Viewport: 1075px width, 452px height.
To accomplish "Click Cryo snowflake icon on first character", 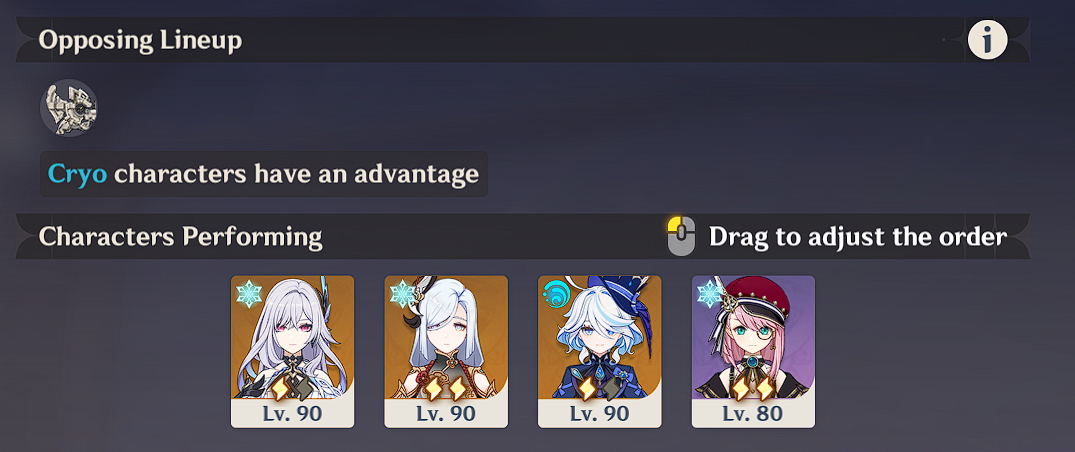I will tap(250, 294).
